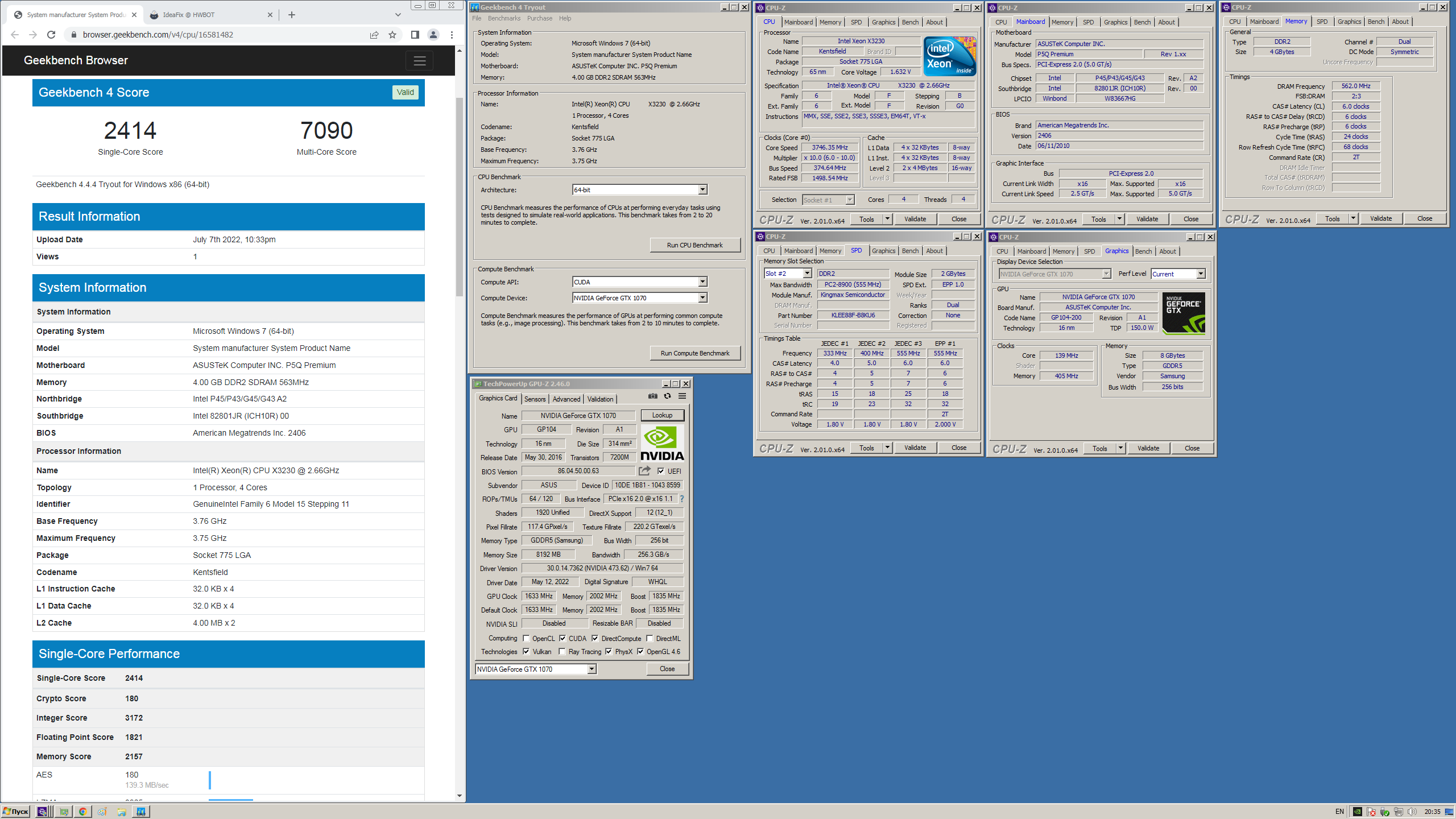The height and width of the screenshot is (819, 1456).
Task: Open Windows Explorer folder in the taskbar
Action: coord(122,812)
